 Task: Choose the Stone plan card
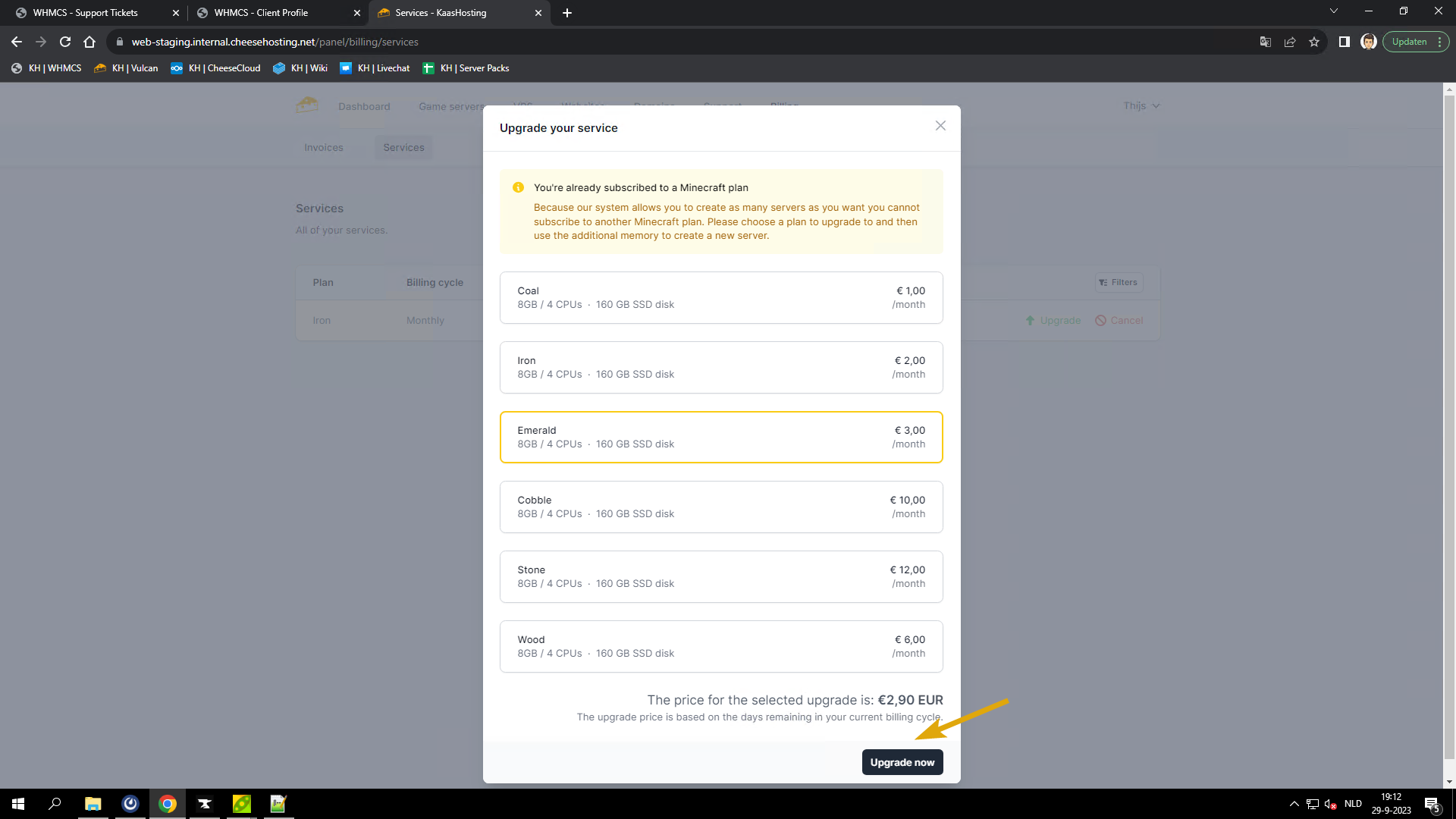720,576
